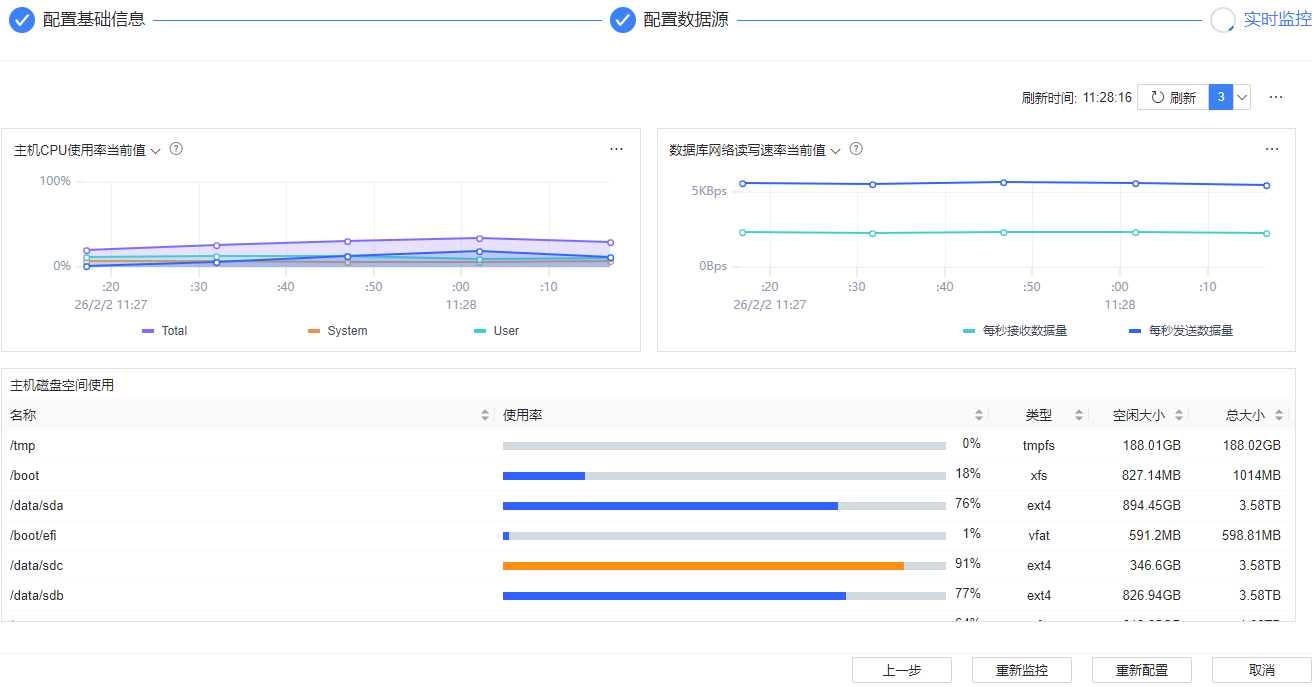Click the 76% usage value
1314x687 pixels.
(968, 504)
